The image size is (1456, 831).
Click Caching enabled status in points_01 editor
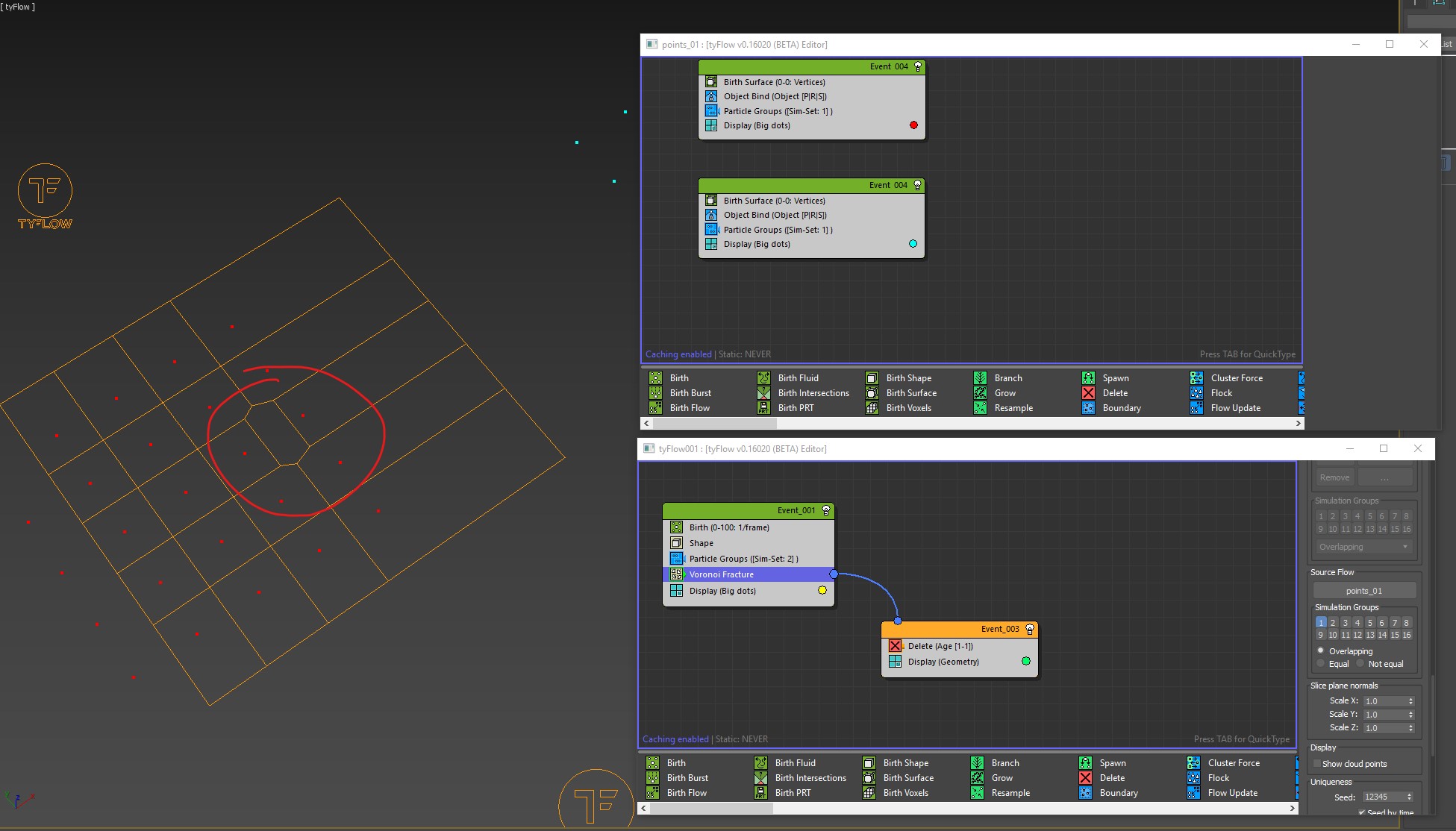pos(678,354)
